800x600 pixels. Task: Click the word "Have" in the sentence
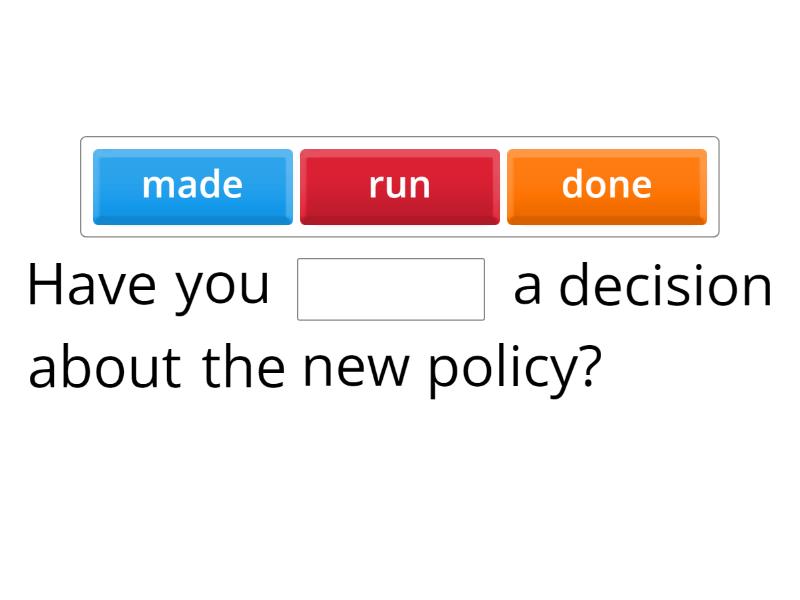(92, 285)
